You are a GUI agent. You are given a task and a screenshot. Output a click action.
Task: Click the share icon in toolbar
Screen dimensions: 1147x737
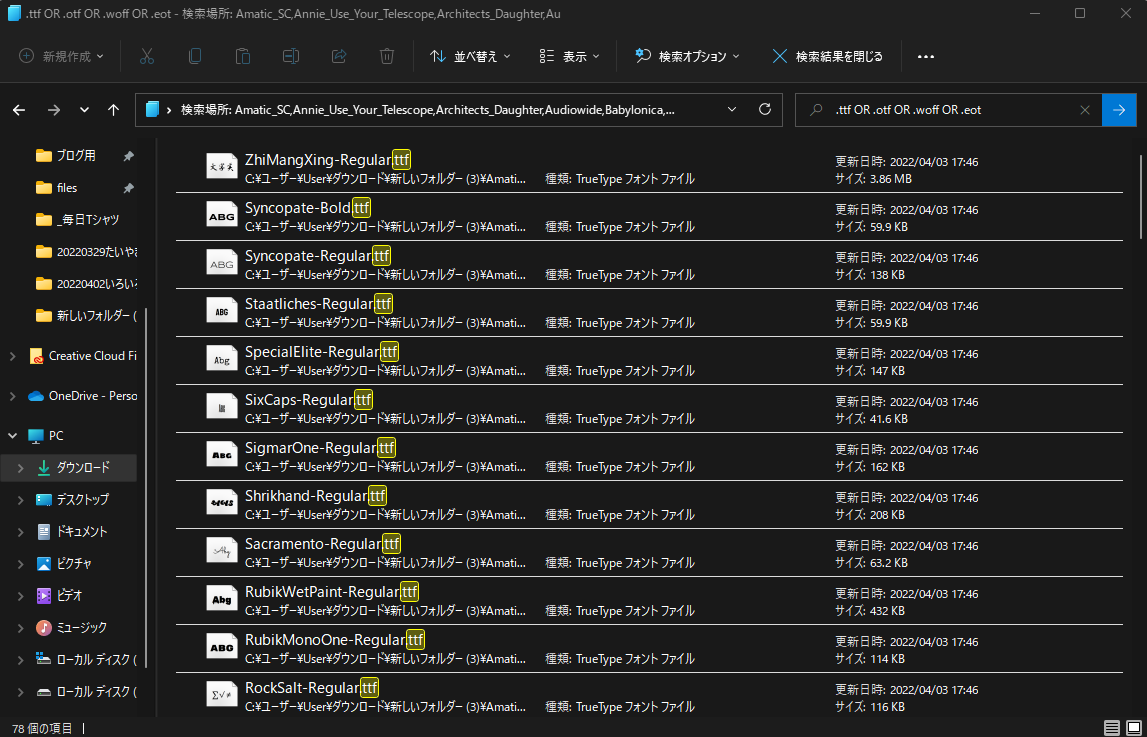point(339,56)
